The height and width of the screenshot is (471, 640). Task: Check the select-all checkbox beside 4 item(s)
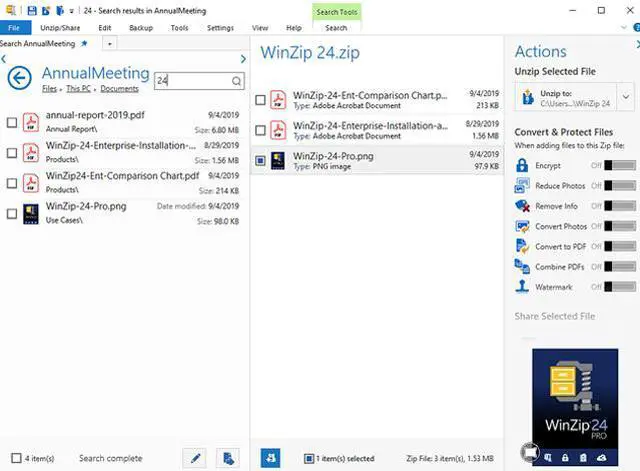tap(16, 458)
